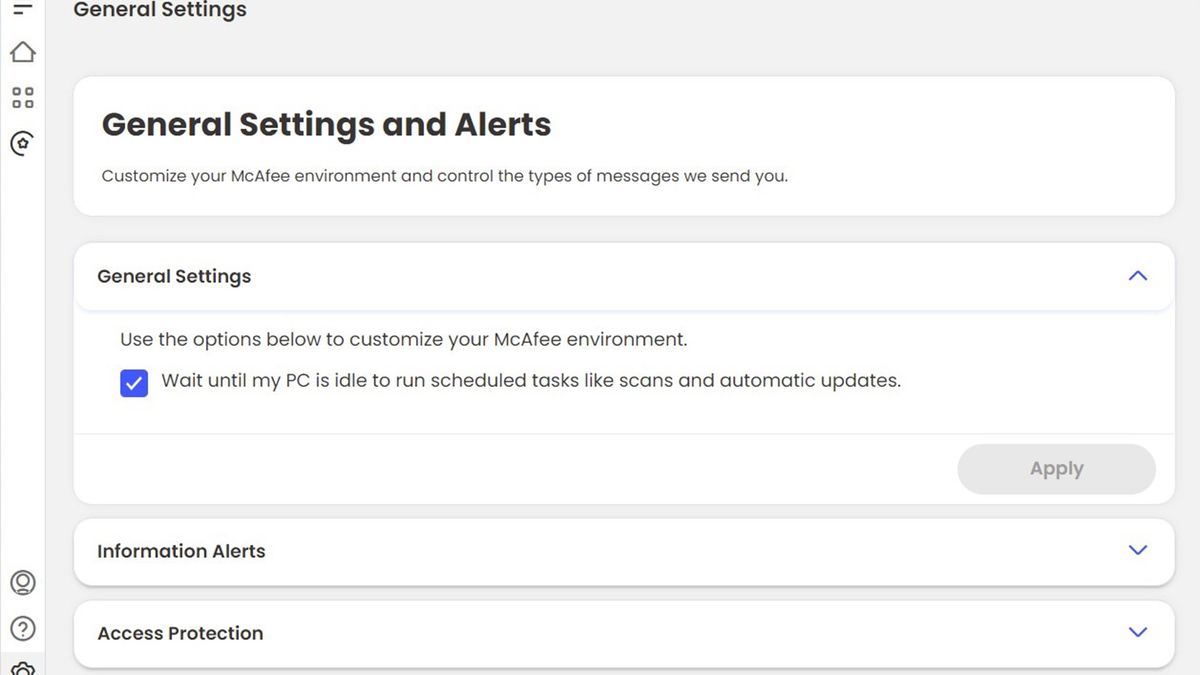The height and width of the screenshot is (675, 1200).
Task: Click the Home icon in the sidebar
Action: pyautogui.click(x=22, y=51)
